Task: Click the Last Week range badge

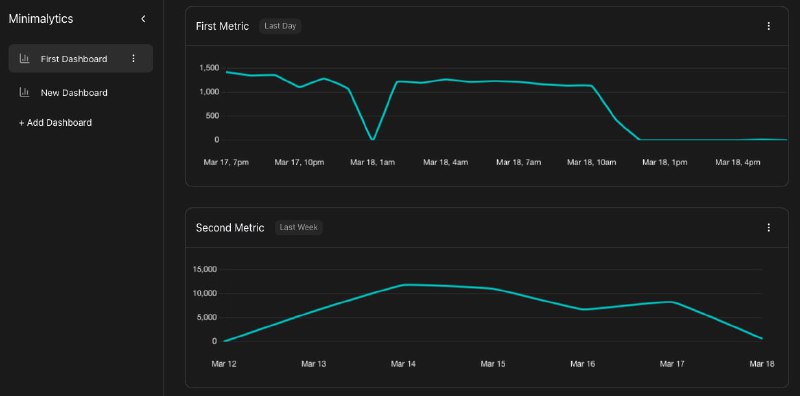Action: point(298,228)
